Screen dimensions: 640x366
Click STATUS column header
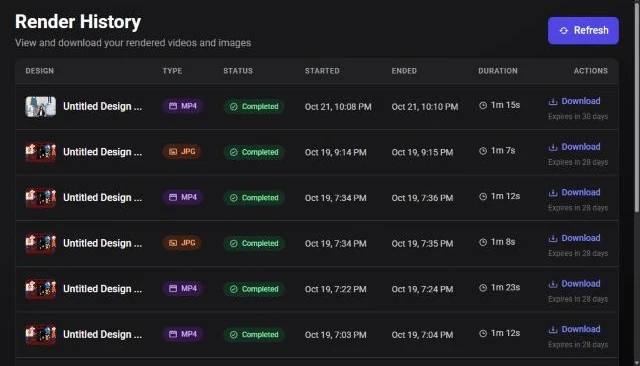[x=238, y=71]
